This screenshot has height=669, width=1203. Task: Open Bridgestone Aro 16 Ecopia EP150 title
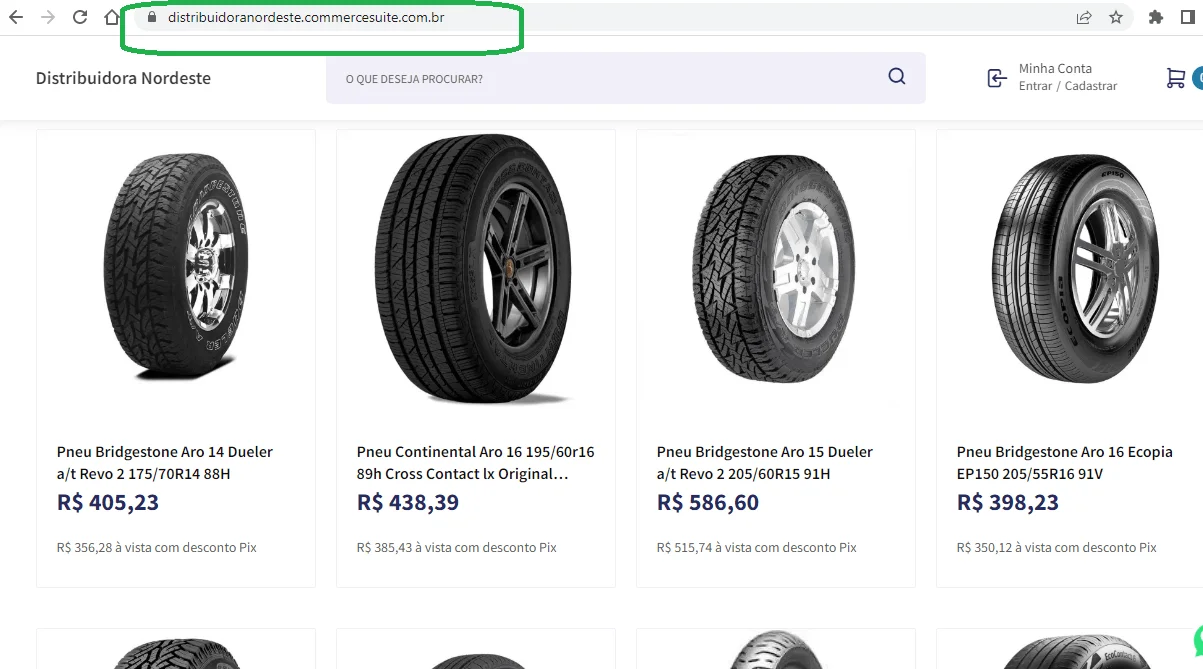point(1064,463)
